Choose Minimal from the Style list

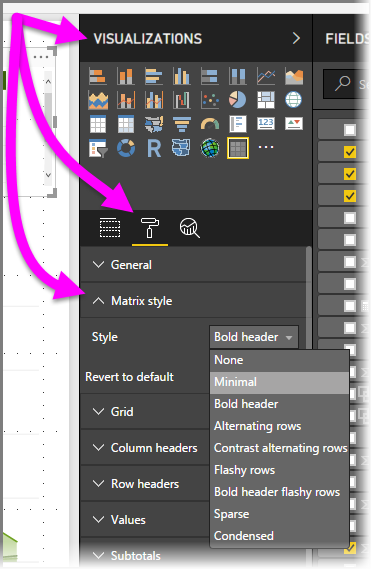(279, 382)
